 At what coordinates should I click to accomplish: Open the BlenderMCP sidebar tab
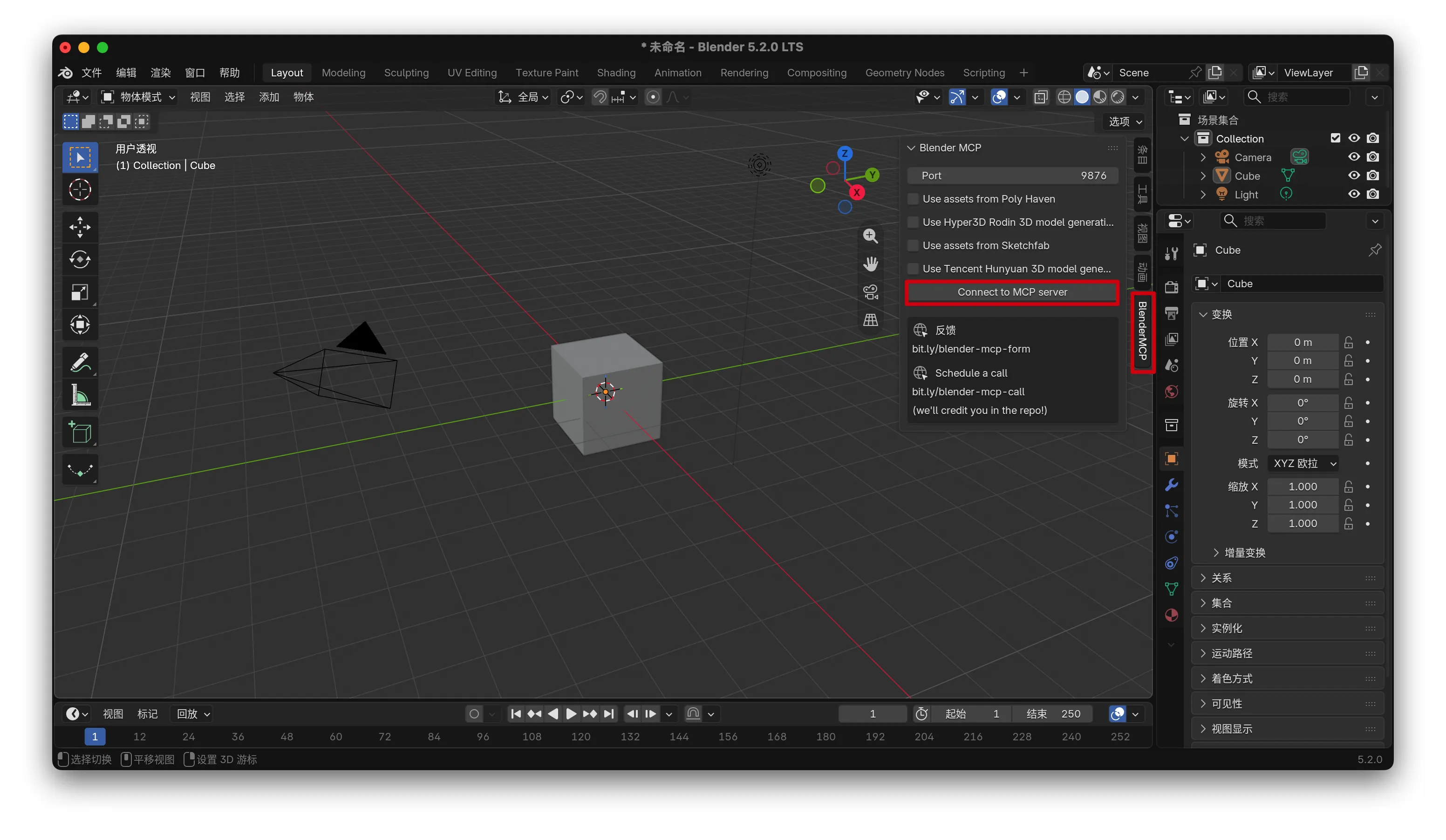pos(1142,331)
